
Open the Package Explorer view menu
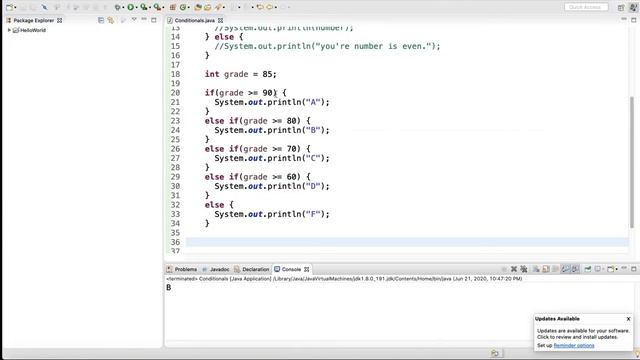[x=134, y=20]
